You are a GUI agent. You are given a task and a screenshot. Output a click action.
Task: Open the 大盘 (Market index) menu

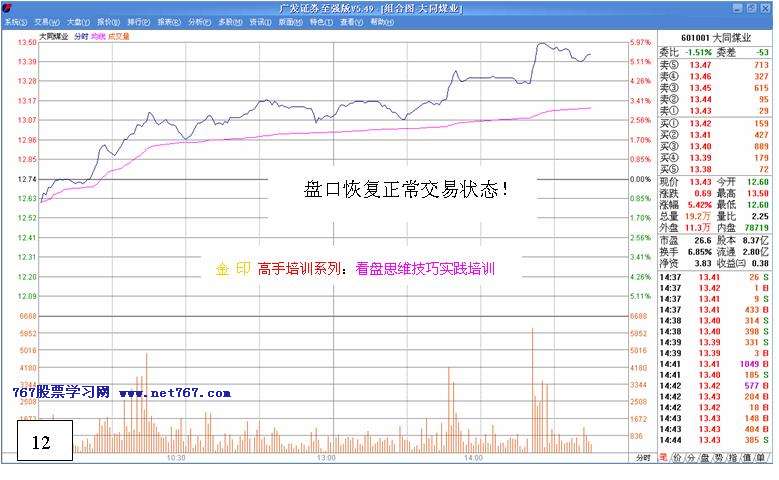tap(77, 21)
